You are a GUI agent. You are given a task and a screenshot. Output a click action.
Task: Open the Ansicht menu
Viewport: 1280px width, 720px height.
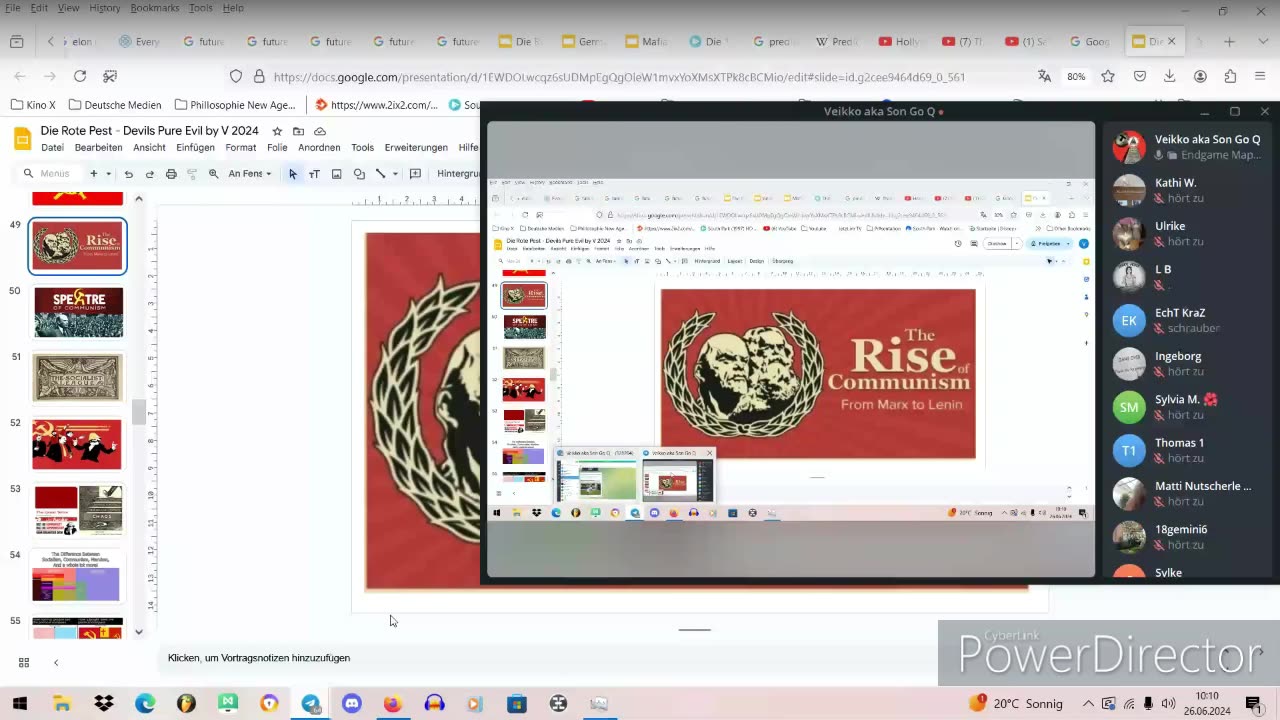coord(149,147)
